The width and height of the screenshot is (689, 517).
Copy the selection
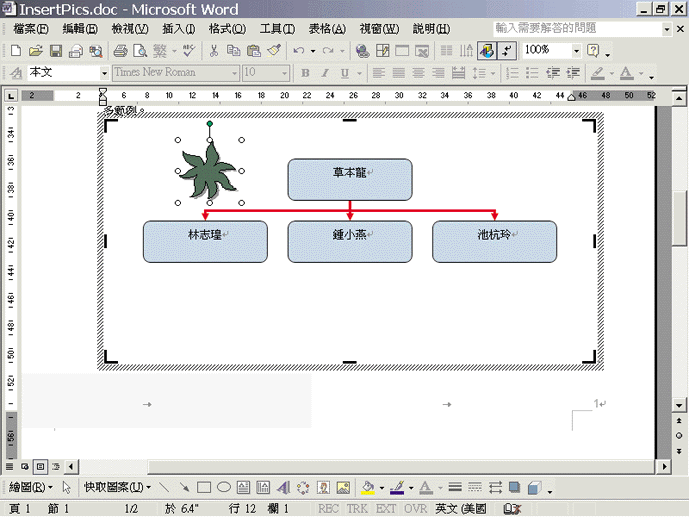click(233, 51)
